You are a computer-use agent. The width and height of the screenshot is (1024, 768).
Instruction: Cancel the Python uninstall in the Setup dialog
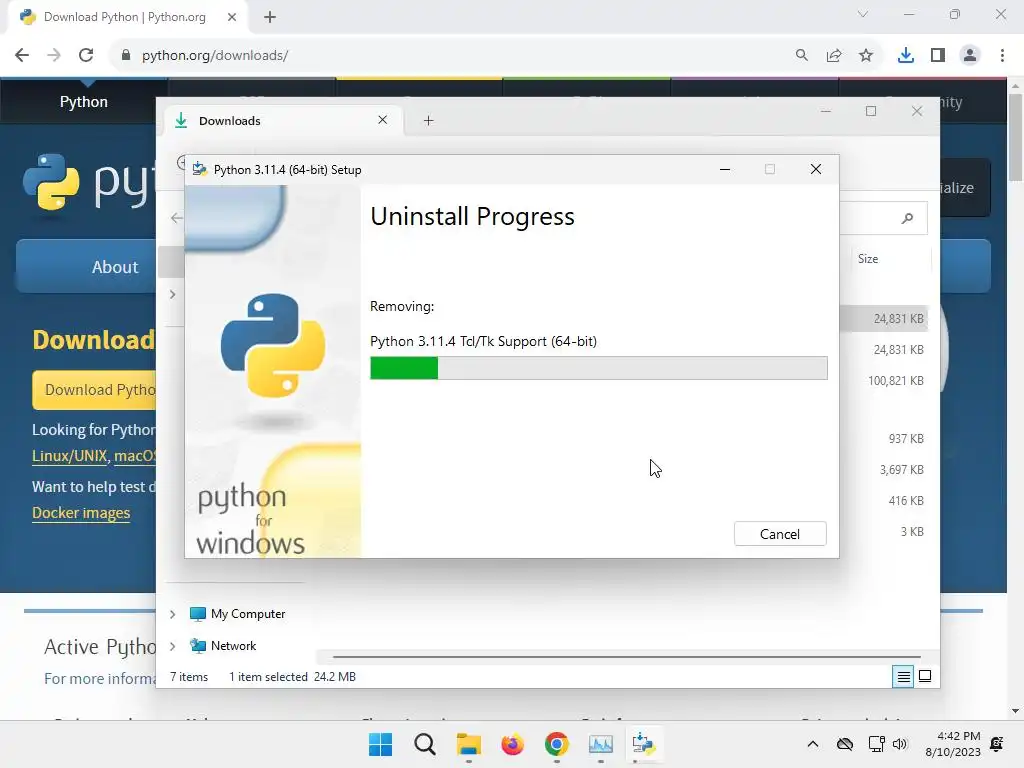pos(780,534)
